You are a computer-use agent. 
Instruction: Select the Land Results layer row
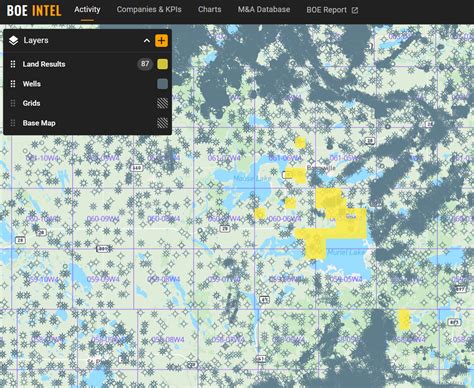(x=87, y=64)
